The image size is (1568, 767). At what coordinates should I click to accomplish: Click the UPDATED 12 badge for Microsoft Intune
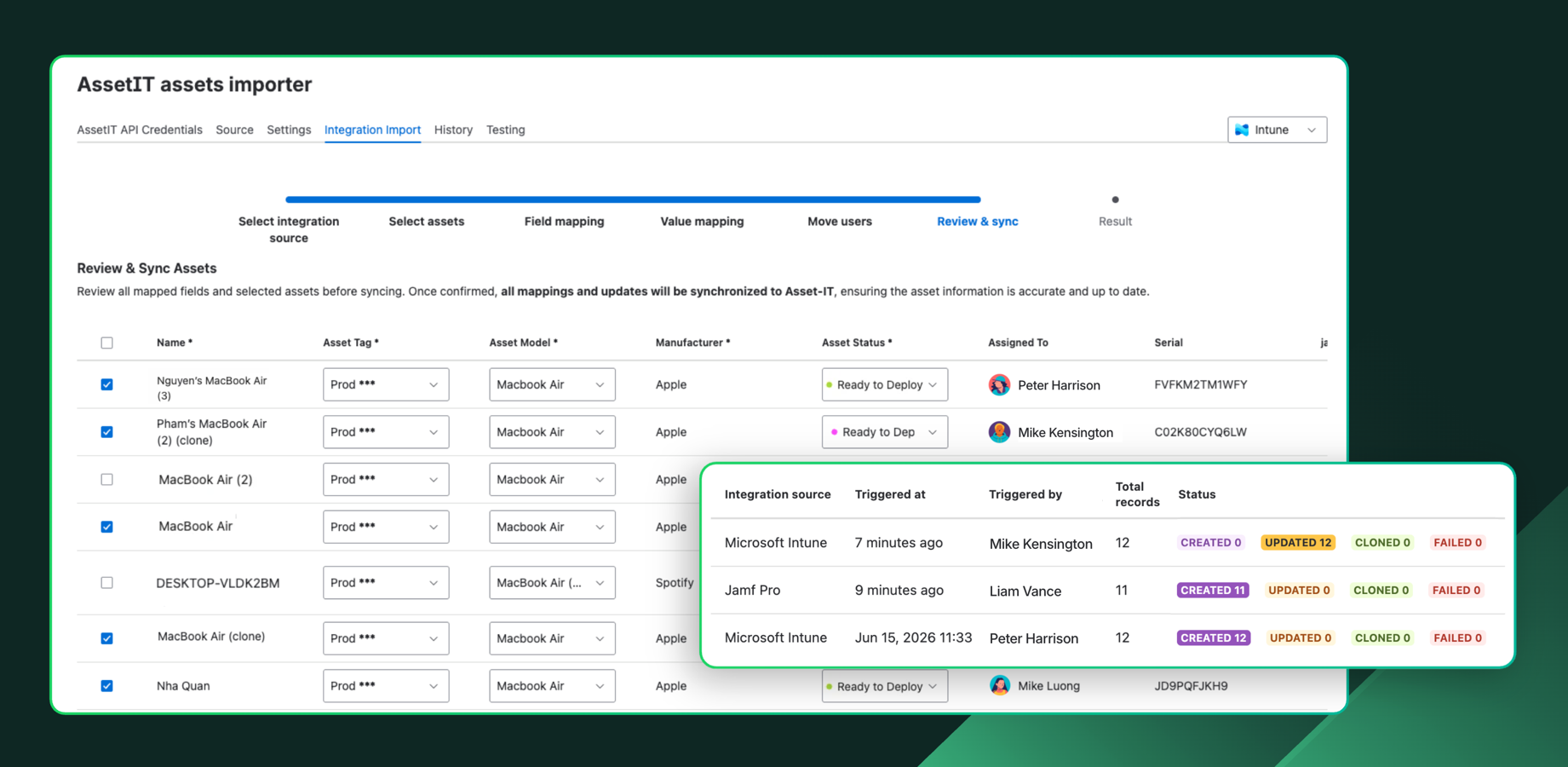(1298, 542)
